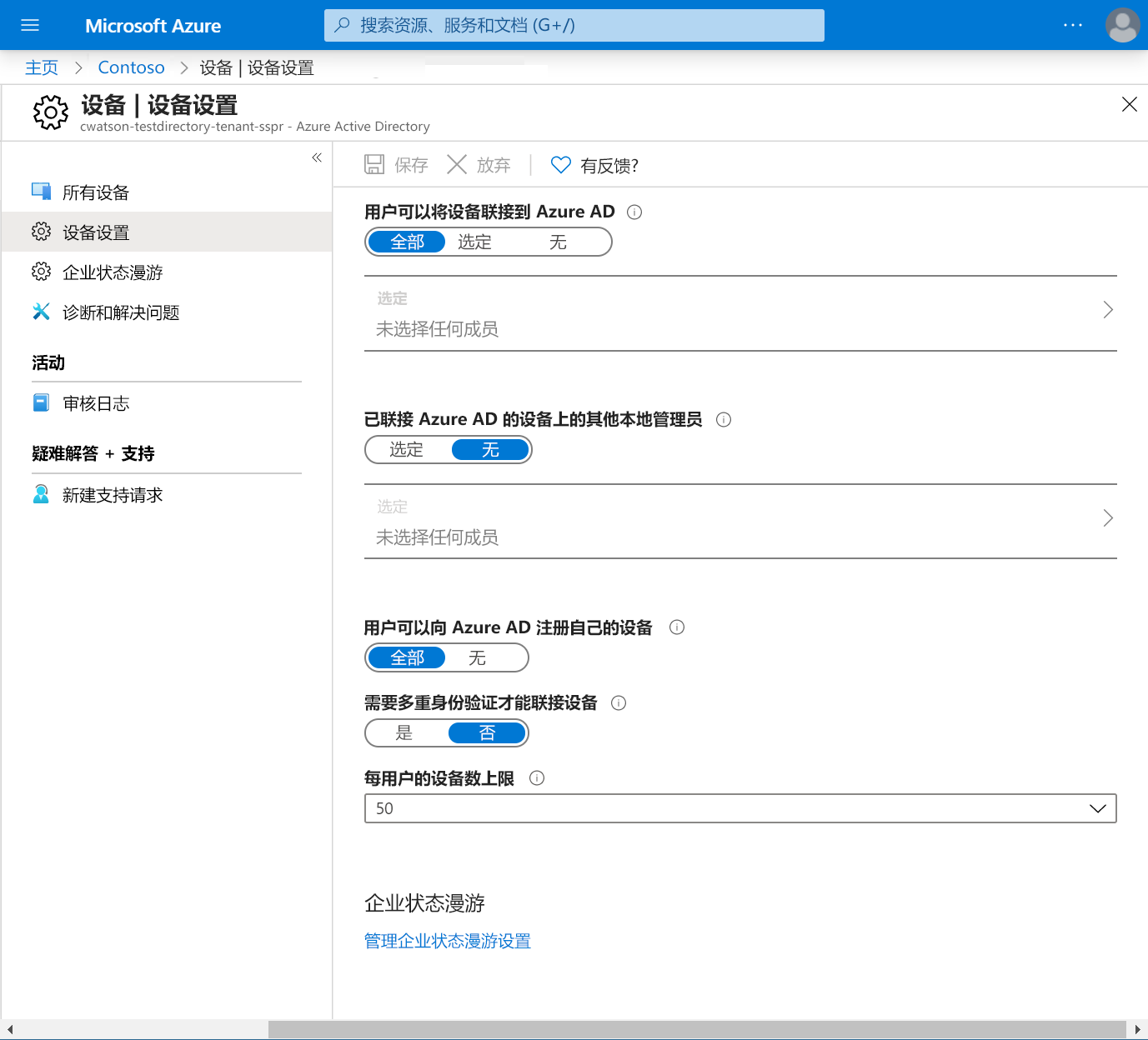This screenshot has width=1148, height=1040.
Task: Click the 审核日志 book icon
Action: pos(41,402)
